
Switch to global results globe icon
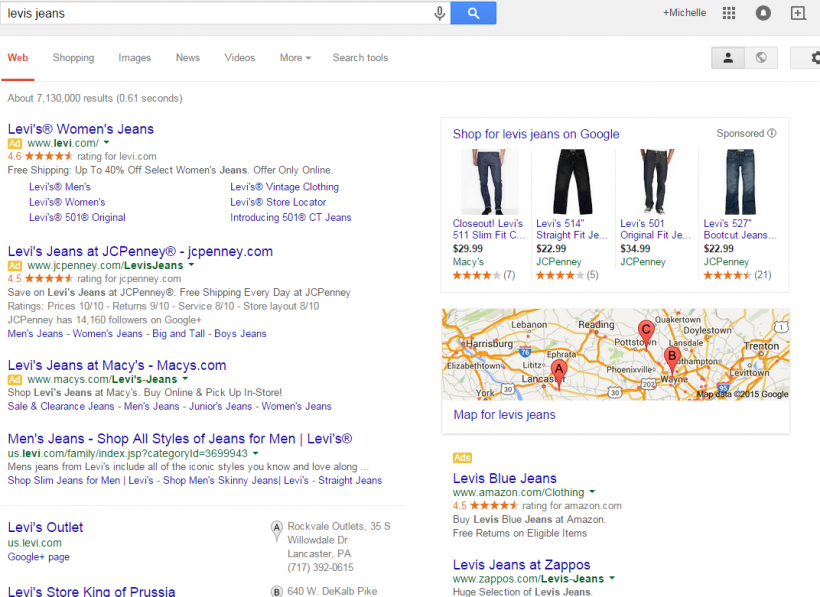(x=761, y=58)
